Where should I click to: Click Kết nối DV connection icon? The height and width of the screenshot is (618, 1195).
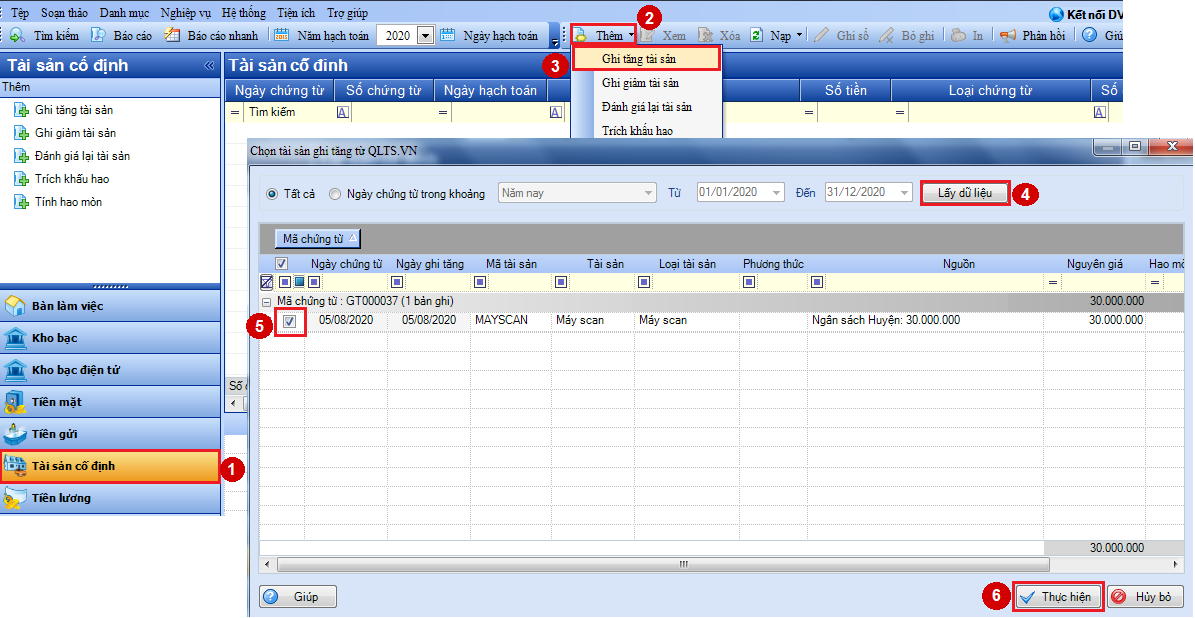pyautogui.click(x=1056, y=14)
